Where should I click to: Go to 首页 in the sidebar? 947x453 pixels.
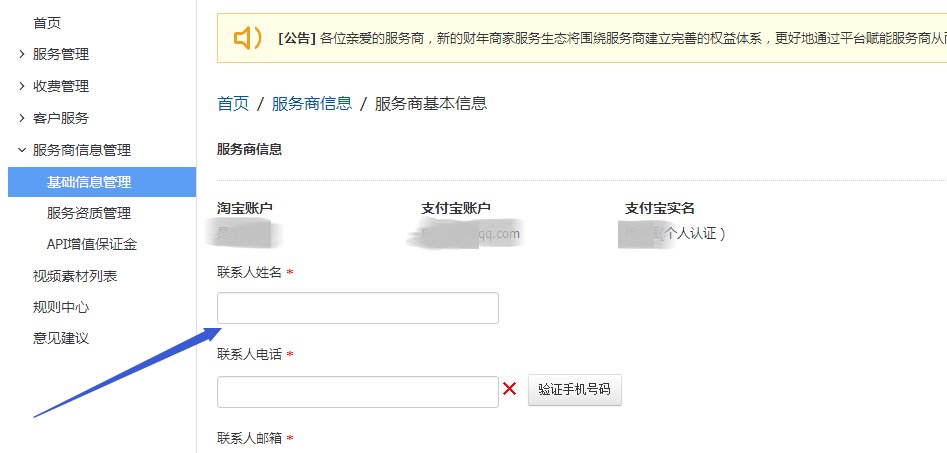coord(47,22)
